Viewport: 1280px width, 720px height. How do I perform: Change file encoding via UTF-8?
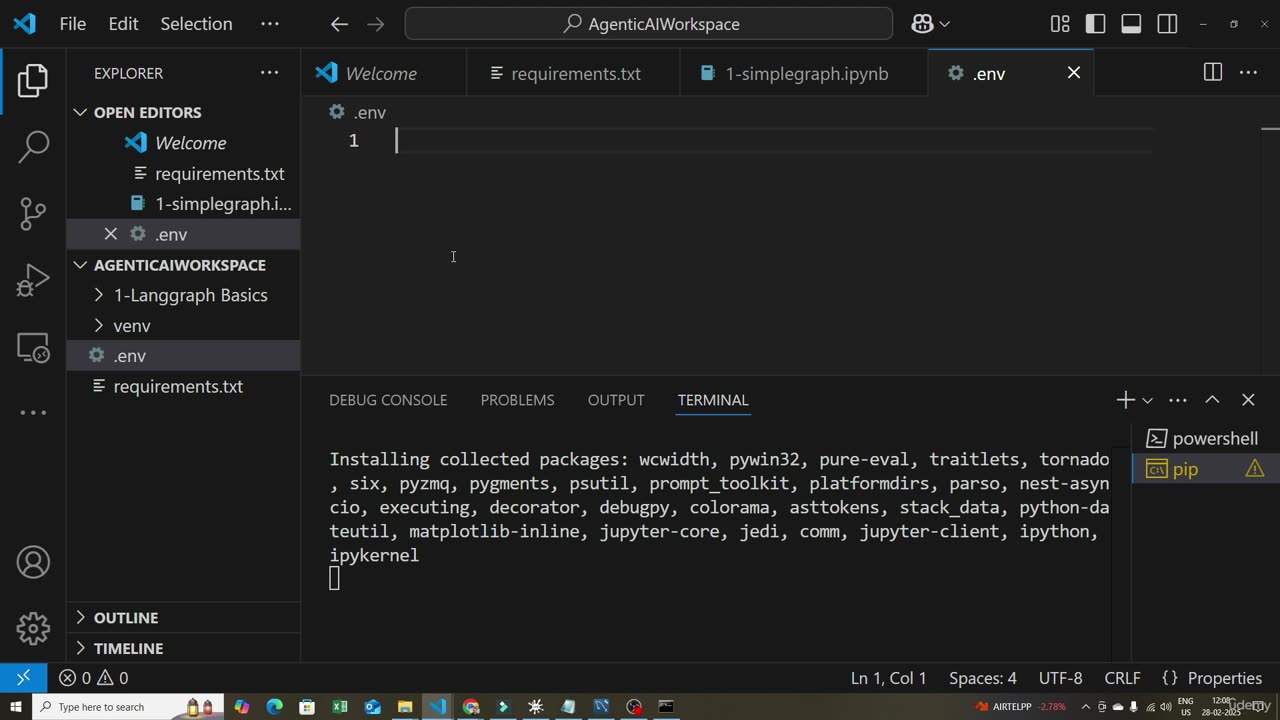(x=1061, y=678)
